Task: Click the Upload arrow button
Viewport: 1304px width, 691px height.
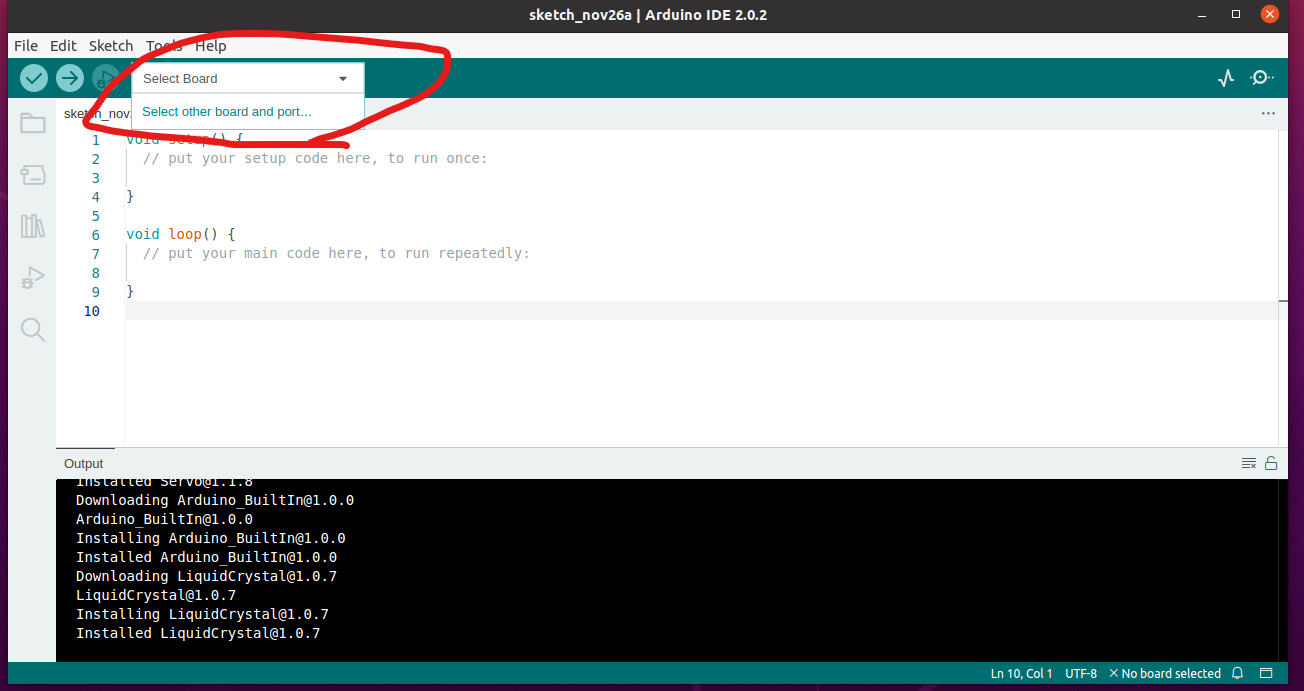Action: tap(69, 78)
